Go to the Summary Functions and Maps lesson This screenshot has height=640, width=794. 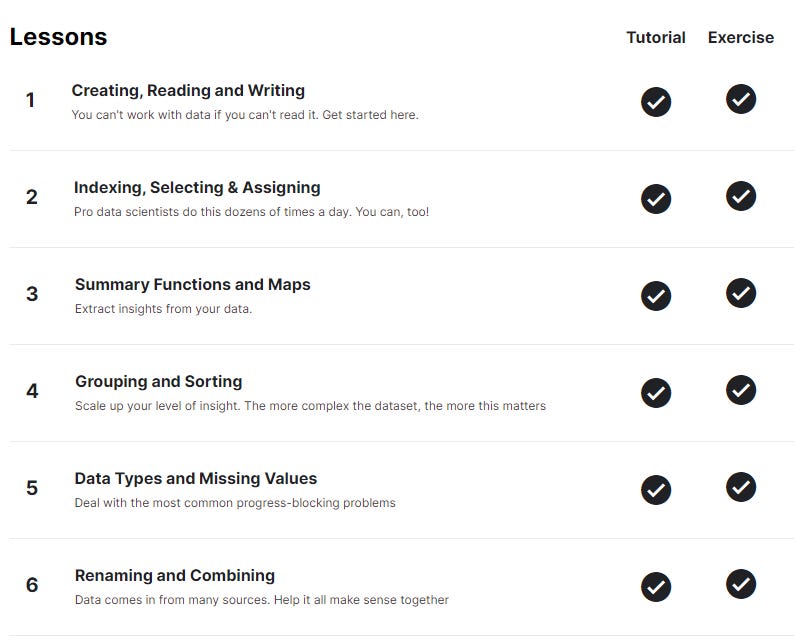click(192, 285)
